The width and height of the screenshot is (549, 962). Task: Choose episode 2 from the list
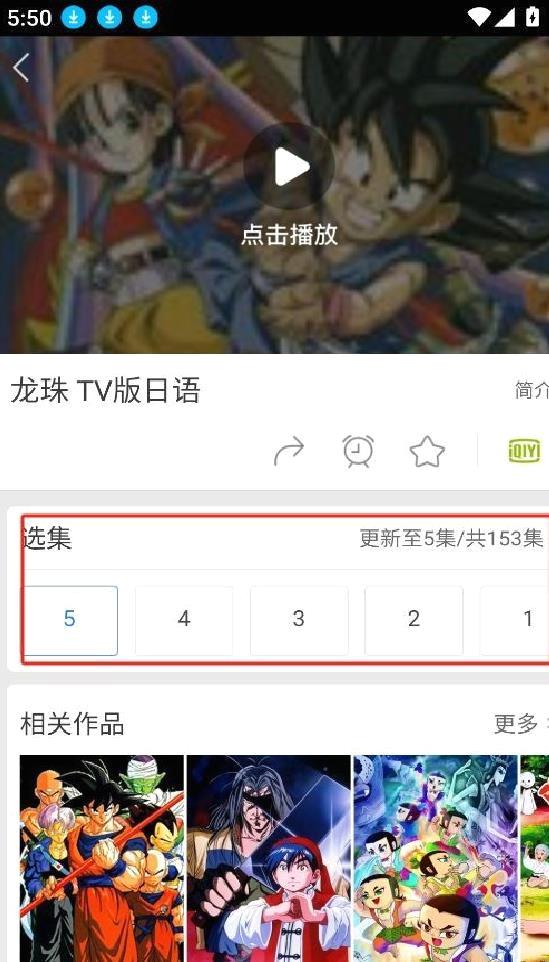[413, 620]
